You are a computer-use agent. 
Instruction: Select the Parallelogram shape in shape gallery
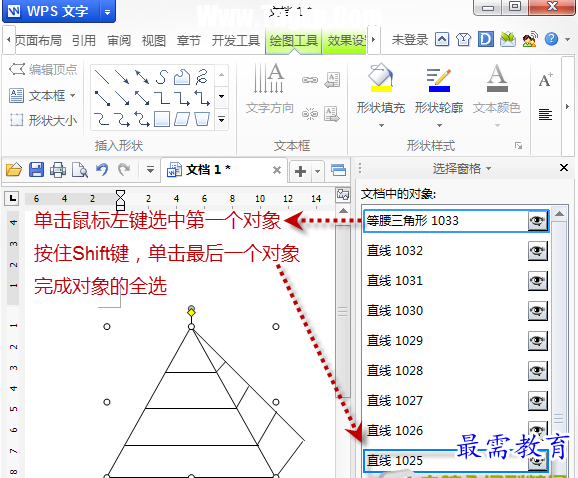coord(182,119)
